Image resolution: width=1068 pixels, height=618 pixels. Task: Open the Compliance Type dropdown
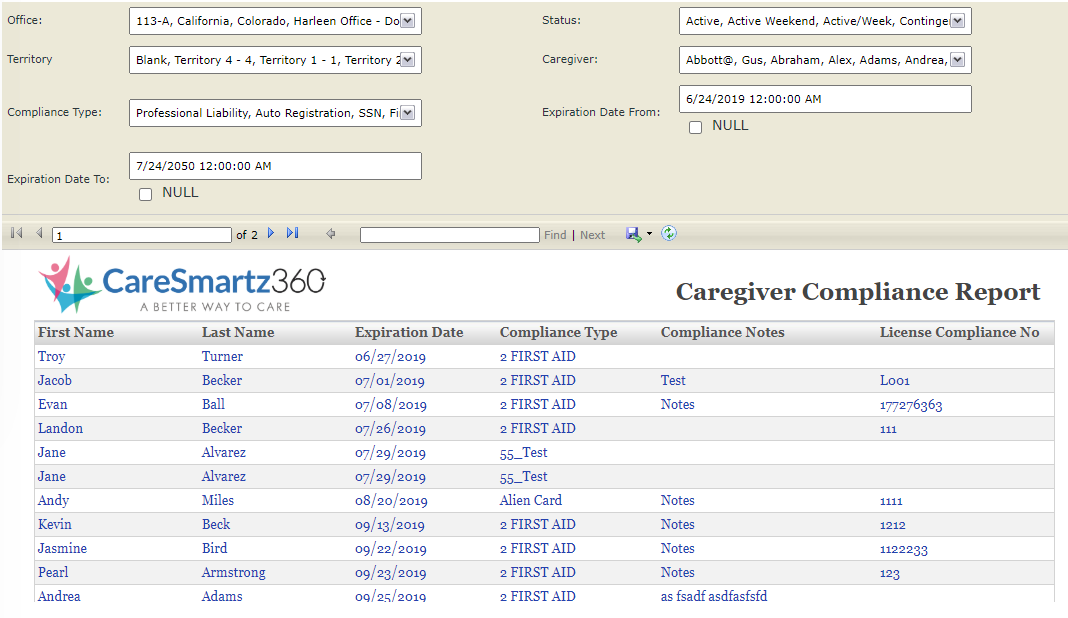coord(408,113)
